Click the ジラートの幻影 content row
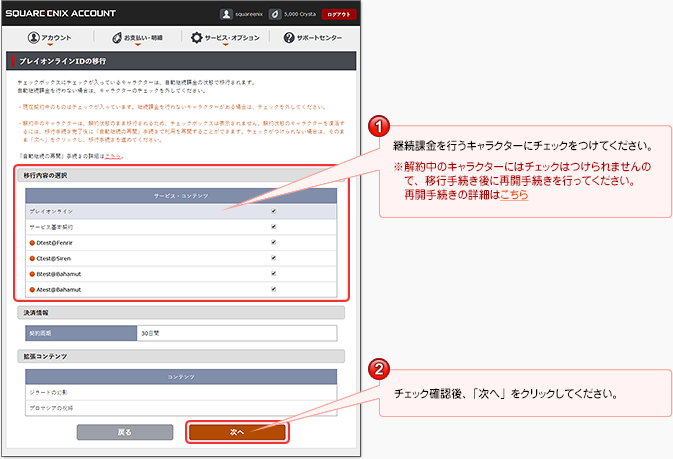This screenshot has height=459, width=673. click(x=181, y=392)
